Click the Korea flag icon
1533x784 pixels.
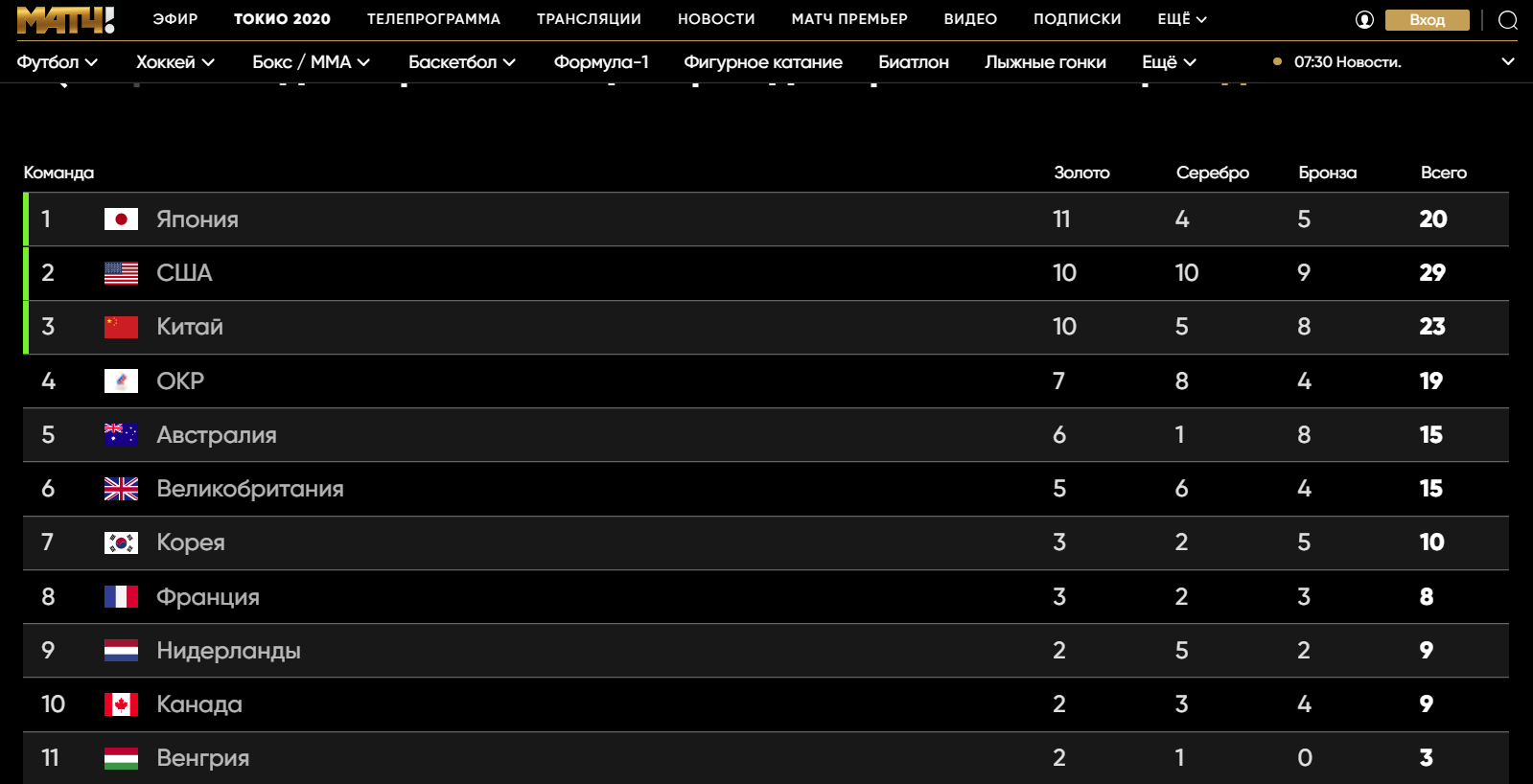(x=121, y=542)
